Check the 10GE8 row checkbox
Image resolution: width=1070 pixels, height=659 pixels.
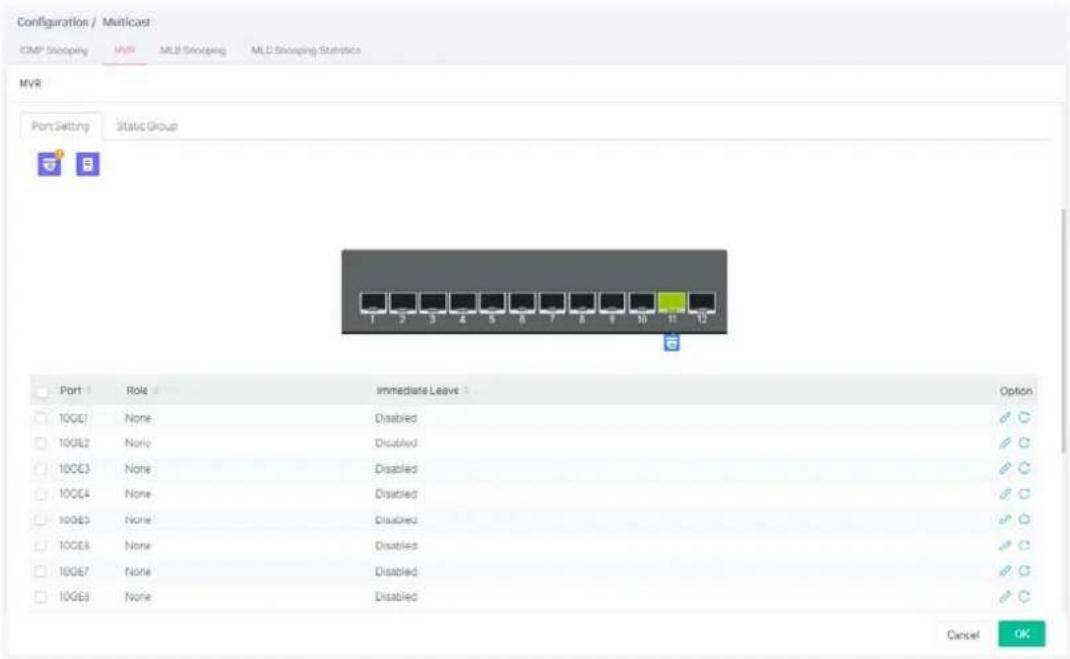tap(41, 597)
